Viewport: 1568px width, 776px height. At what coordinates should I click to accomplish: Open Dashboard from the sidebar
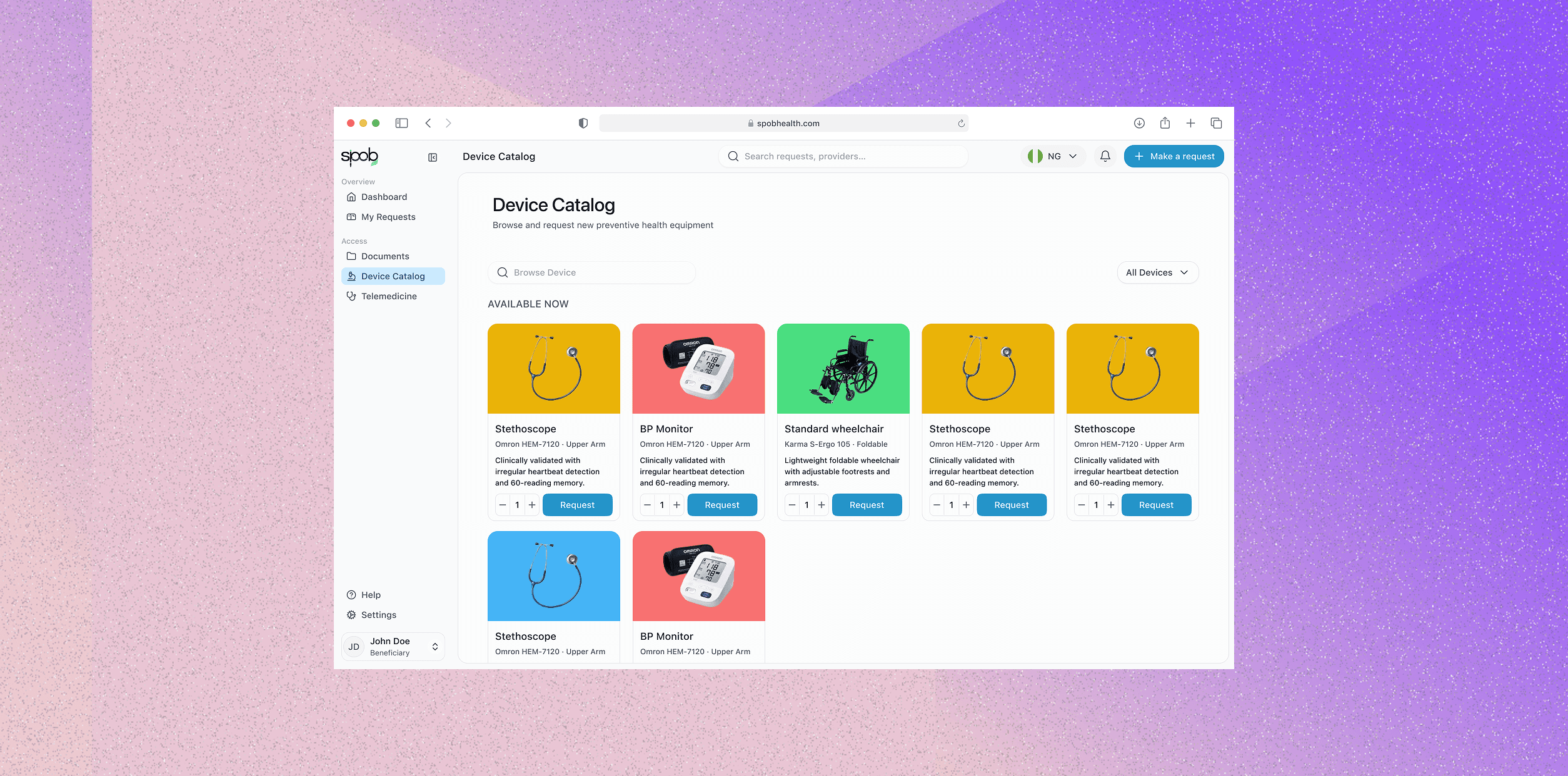point(393,197)
